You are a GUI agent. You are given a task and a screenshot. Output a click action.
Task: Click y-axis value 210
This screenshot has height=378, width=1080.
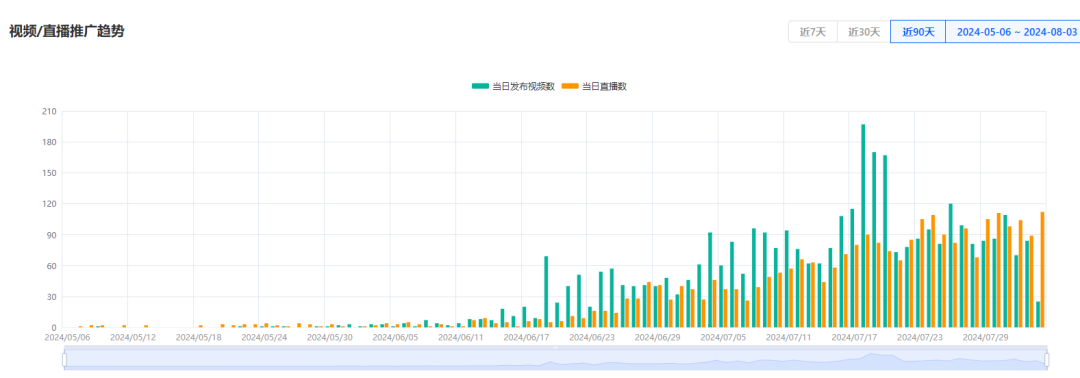point(50,111)
